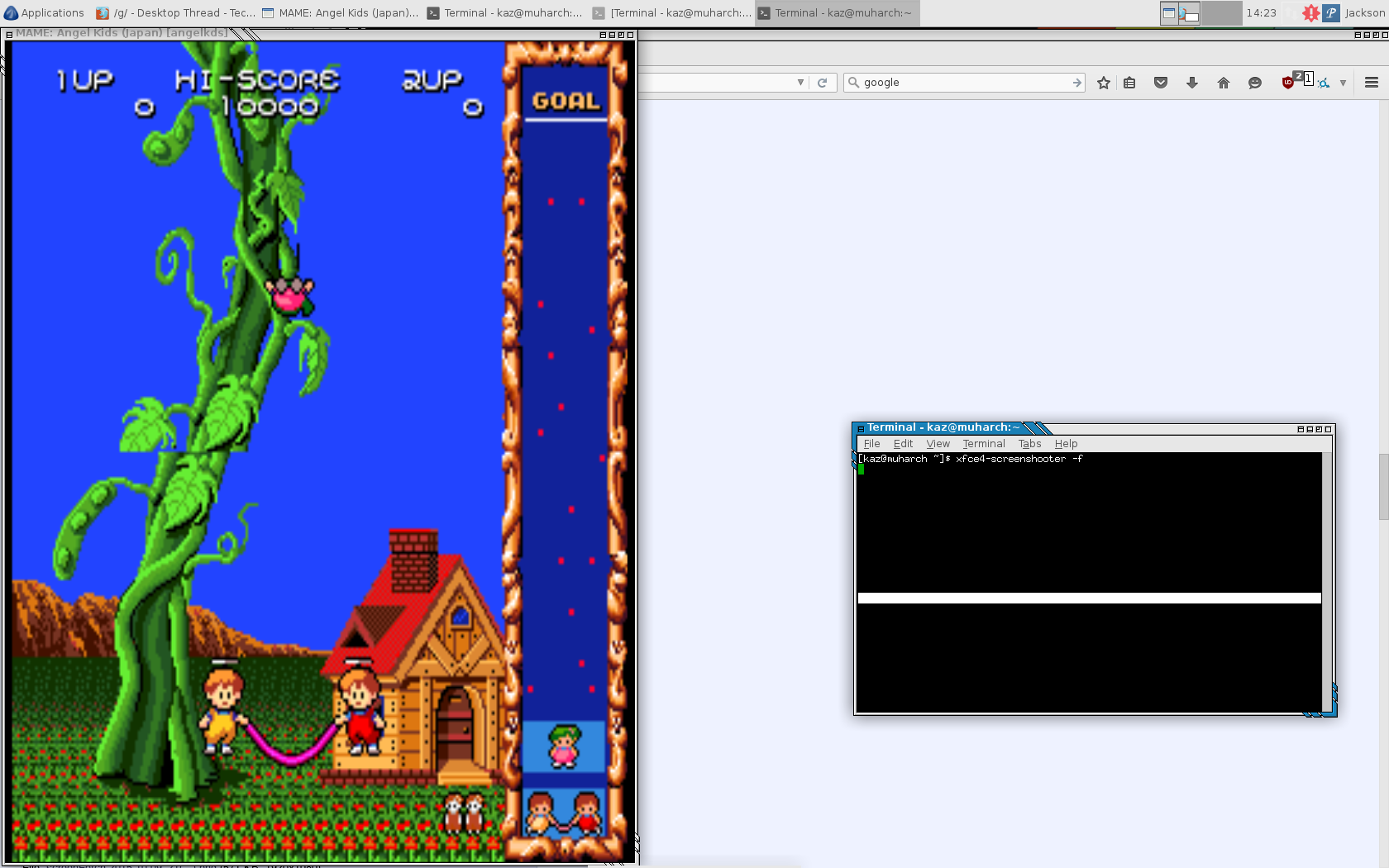Click the HI-SCORE label in game

point(257,80)
